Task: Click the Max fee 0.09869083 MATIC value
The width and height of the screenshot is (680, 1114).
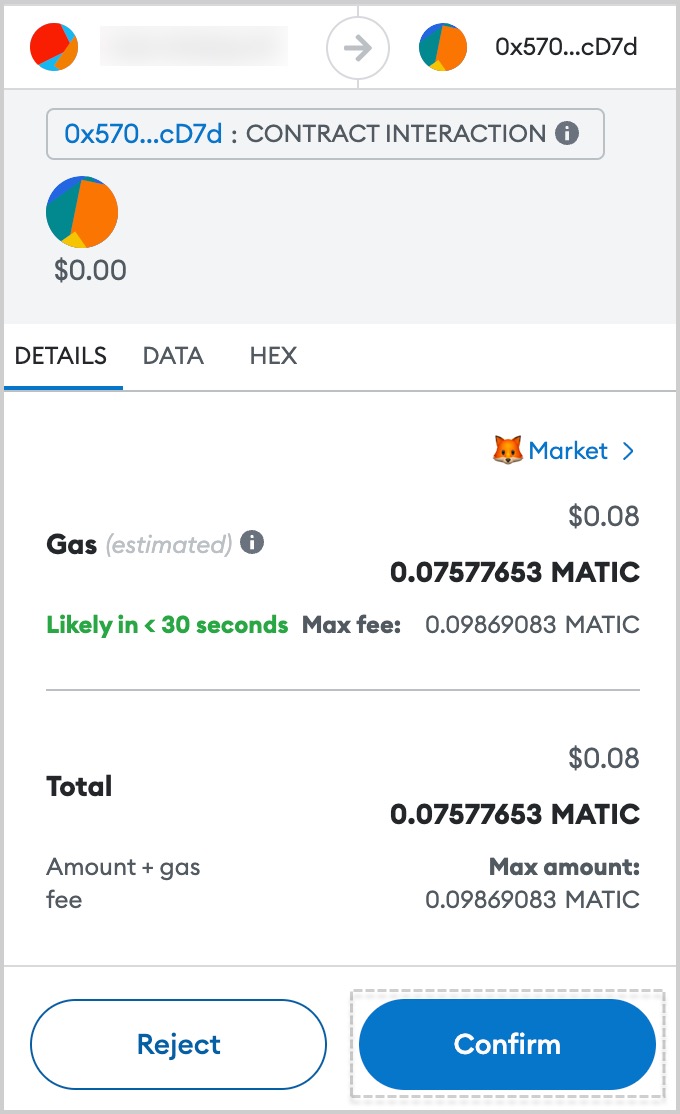Action: coord(532,624)
